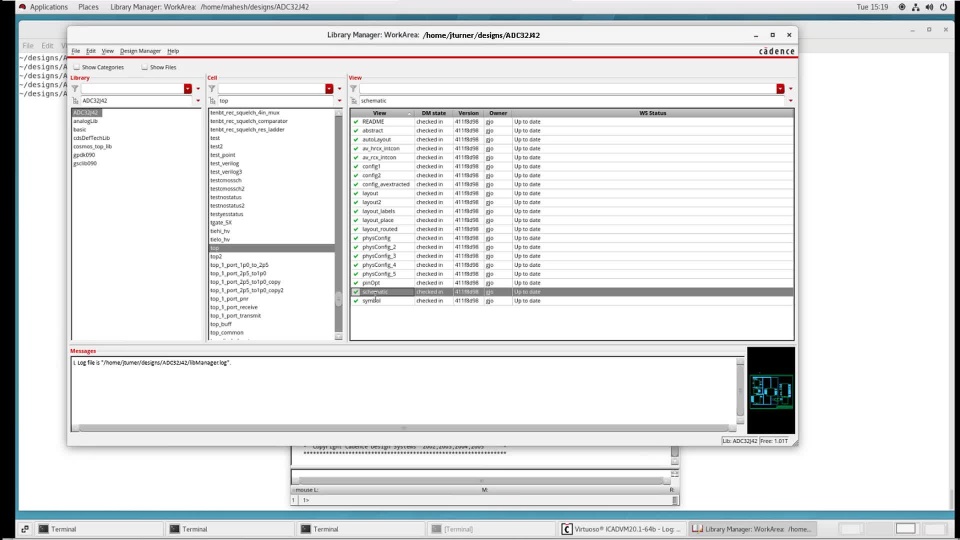Open the red Library filter dropdown
The height and width of the screenshot is (540, 960).
(x=188, y=89)
